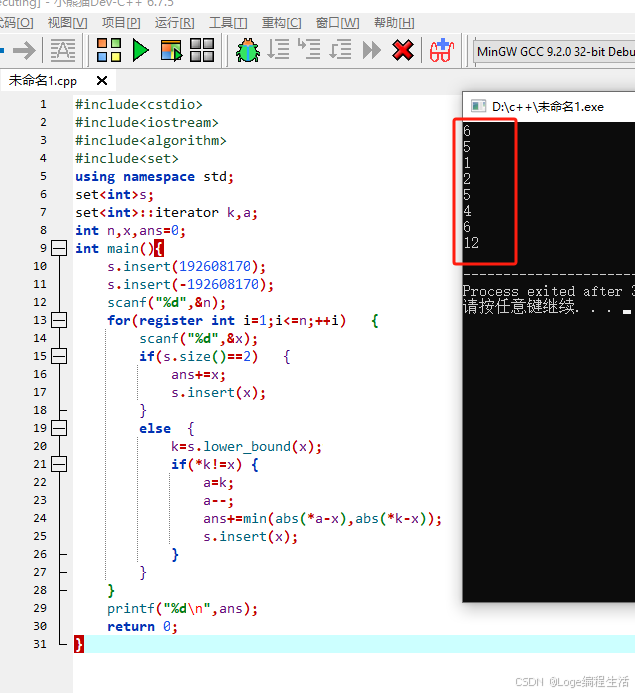635x693 pixels.
Task: Click the return 0; statement
Action: pyautogui.click(x=142, y=627)
